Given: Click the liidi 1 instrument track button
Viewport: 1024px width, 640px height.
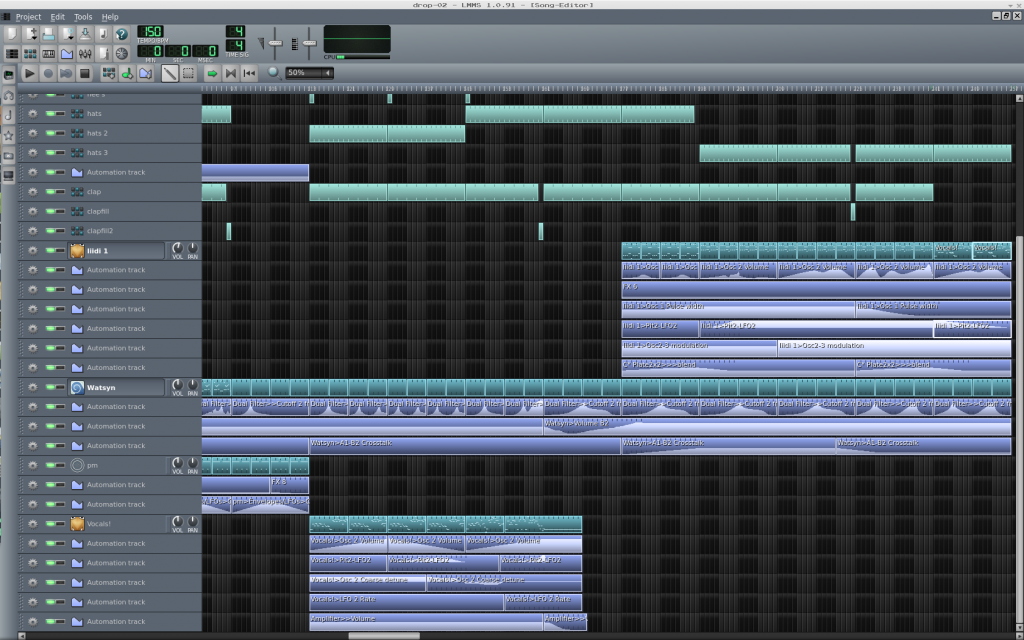Looking at the screenshot, I should click(115, 250).
